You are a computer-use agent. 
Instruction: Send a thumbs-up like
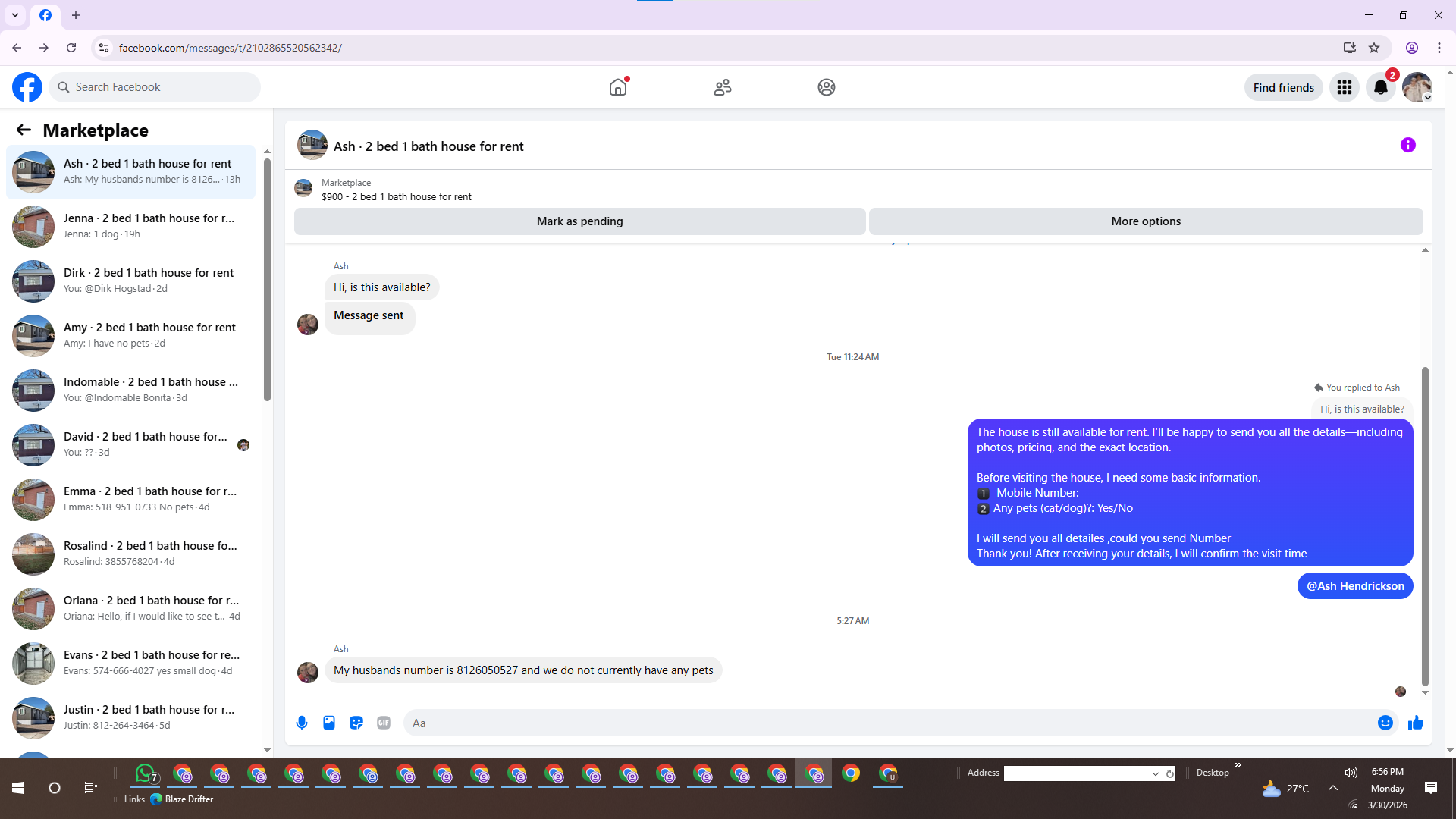coord(1415,723)
